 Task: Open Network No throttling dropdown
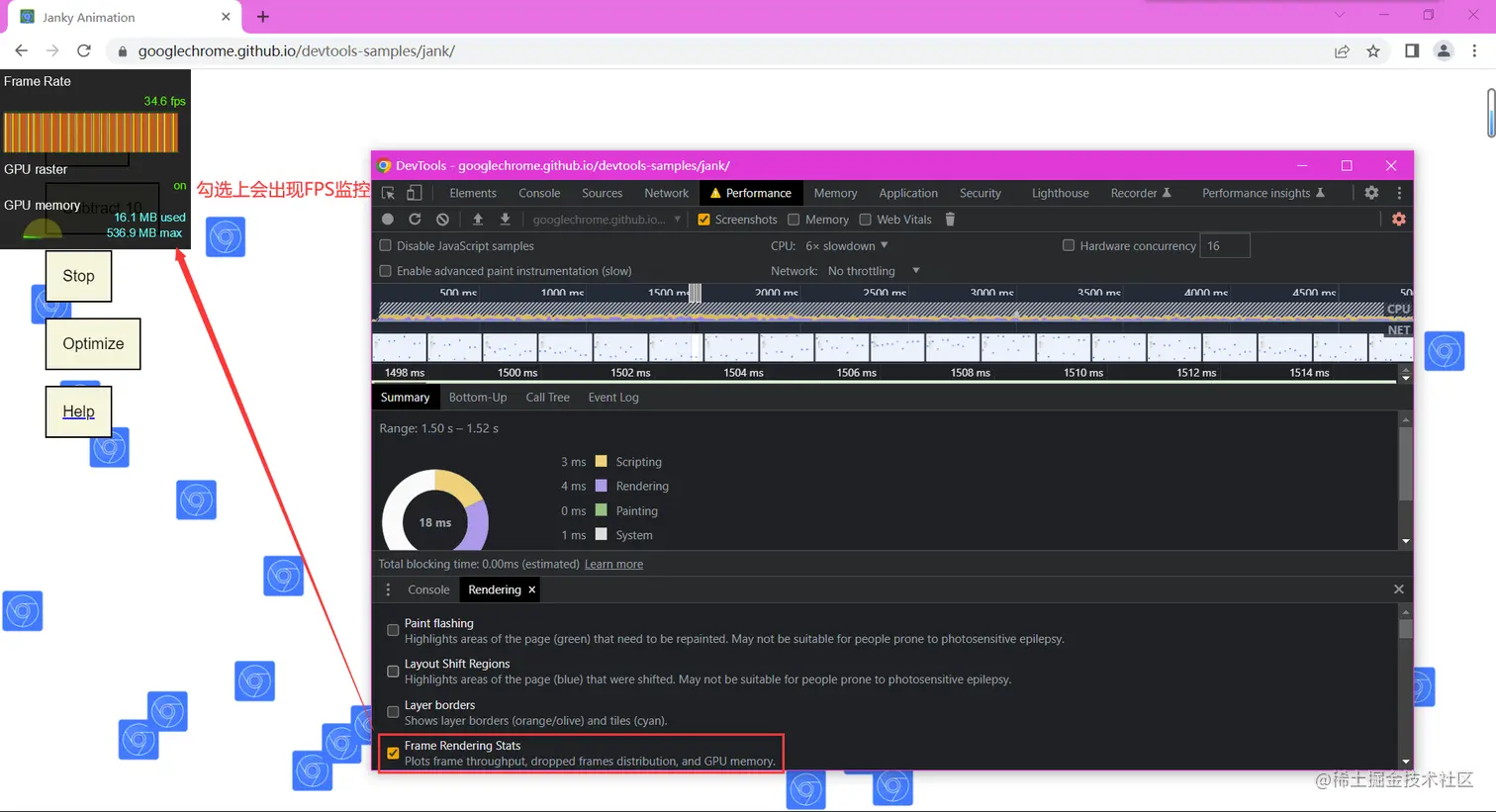874,271
